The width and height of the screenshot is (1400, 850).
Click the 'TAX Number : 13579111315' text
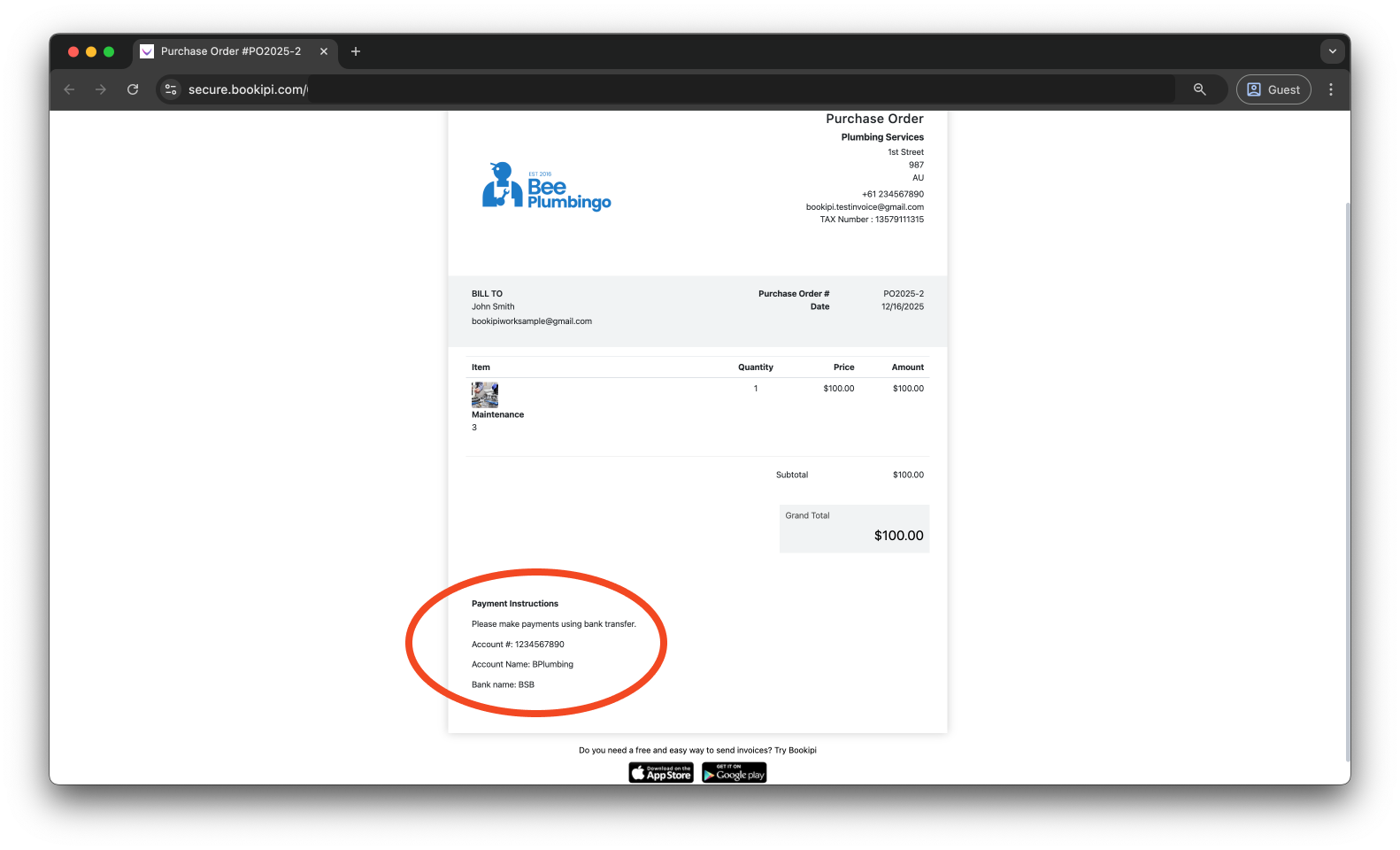872,220
